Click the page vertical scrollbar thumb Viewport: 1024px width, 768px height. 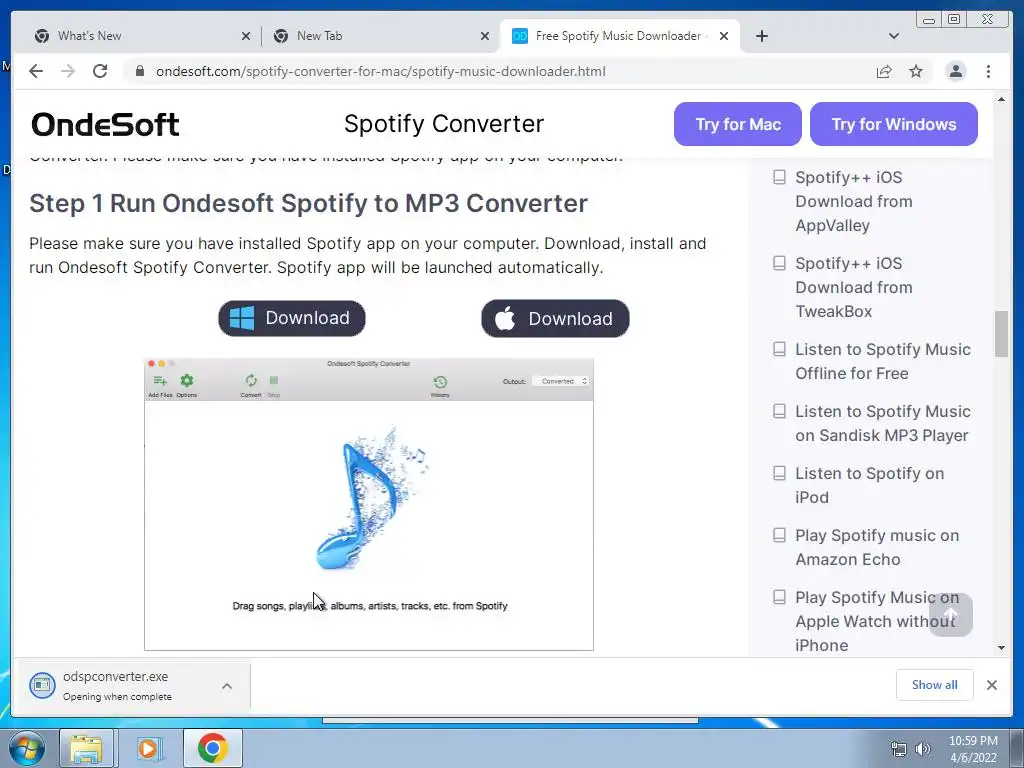click(x=1001, y=334)
